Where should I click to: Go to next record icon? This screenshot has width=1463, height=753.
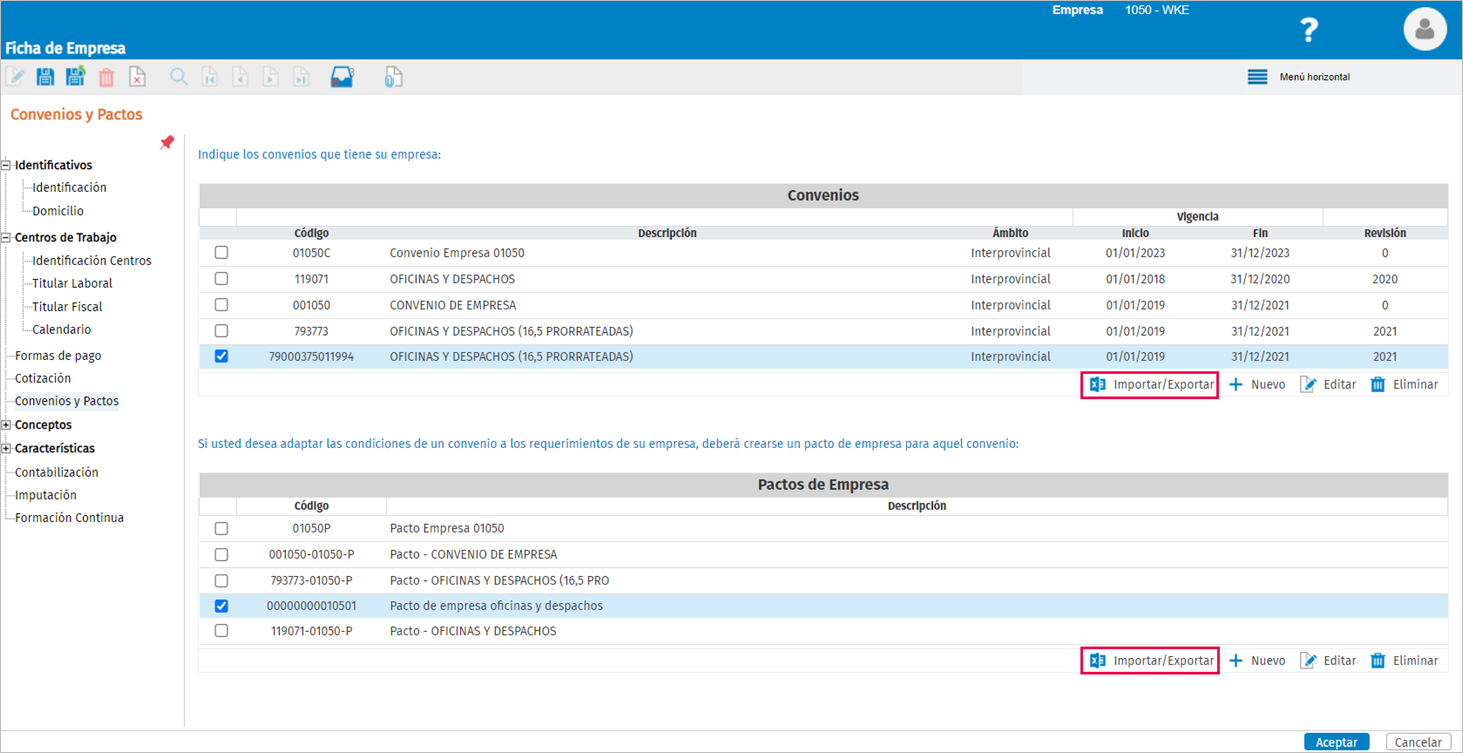[270, 77]
